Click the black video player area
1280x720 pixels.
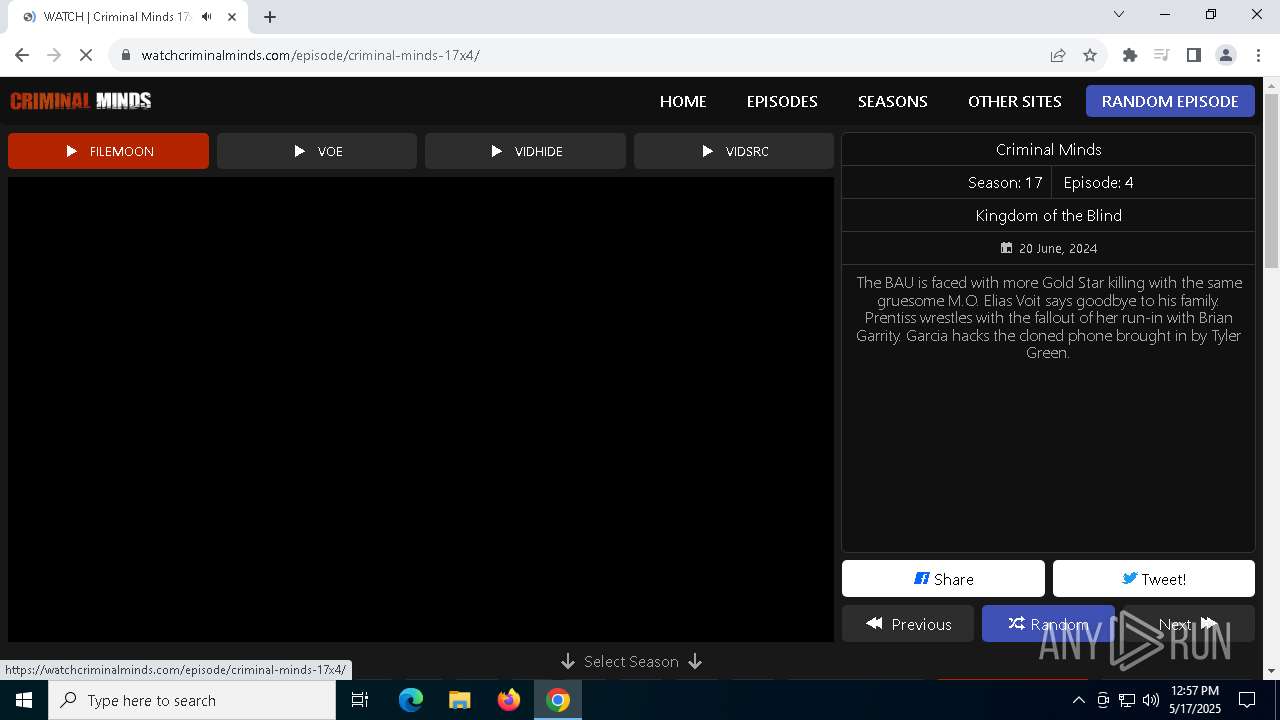pyautogui.click(x=421, y=409)
